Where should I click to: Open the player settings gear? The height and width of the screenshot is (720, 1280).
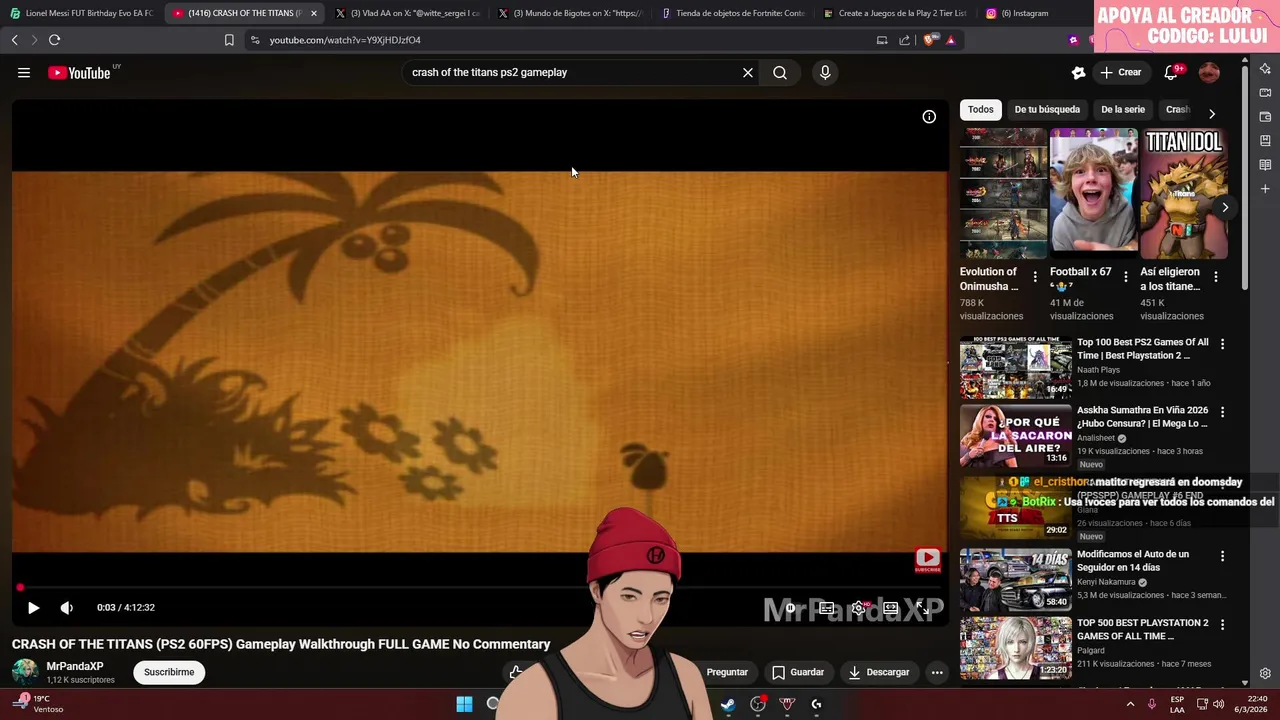[858, 607]
